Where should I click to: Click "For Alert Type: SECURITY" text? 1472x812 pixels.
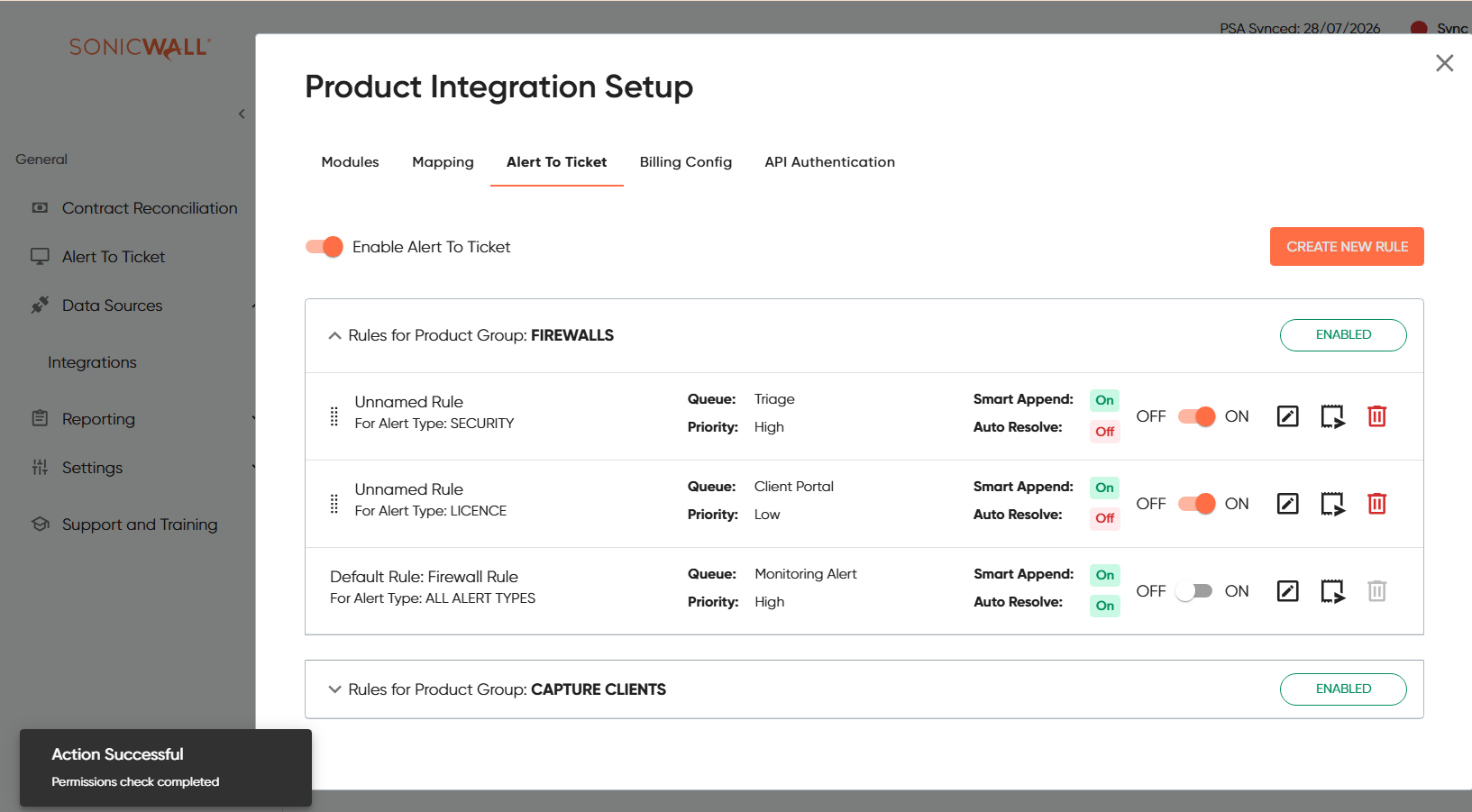(x=434, y=424)
